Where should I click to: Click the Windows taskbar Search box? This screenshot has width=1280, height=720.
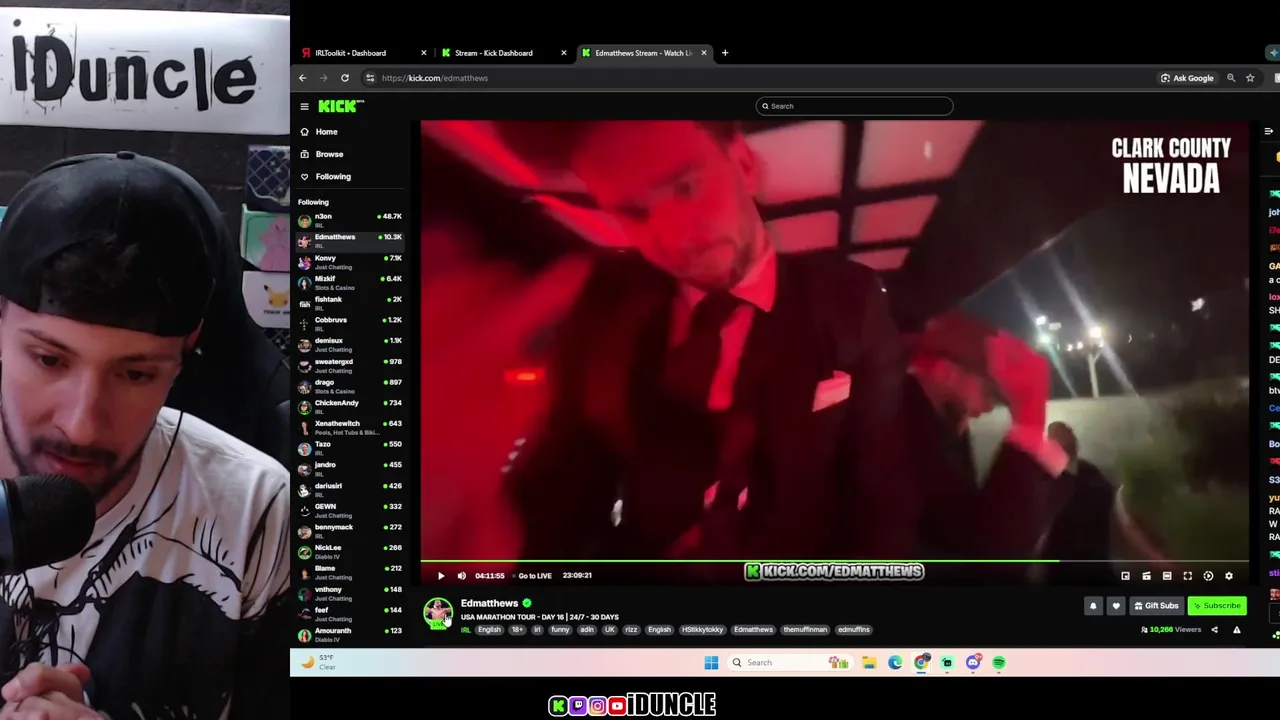[x=790, y=662]
